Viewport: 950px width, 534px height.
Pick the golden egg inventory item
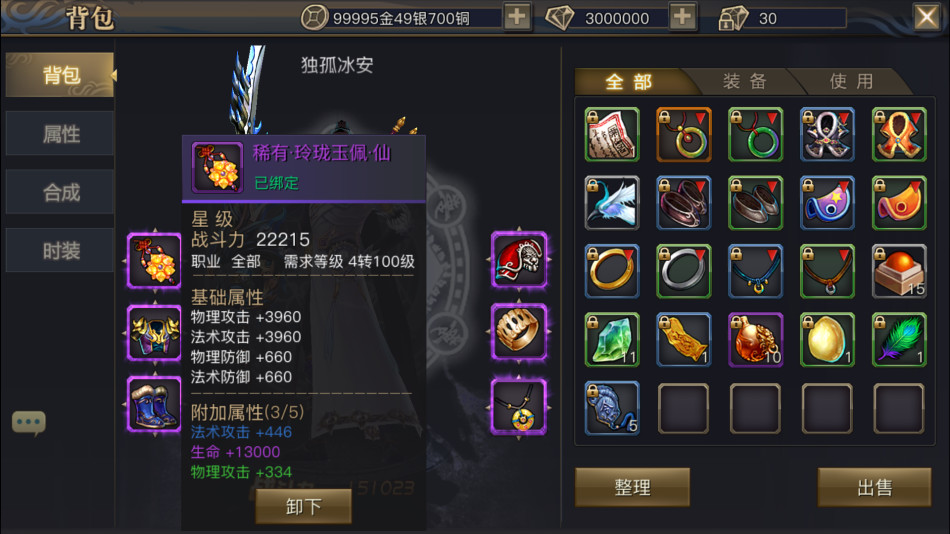[827, 340]
